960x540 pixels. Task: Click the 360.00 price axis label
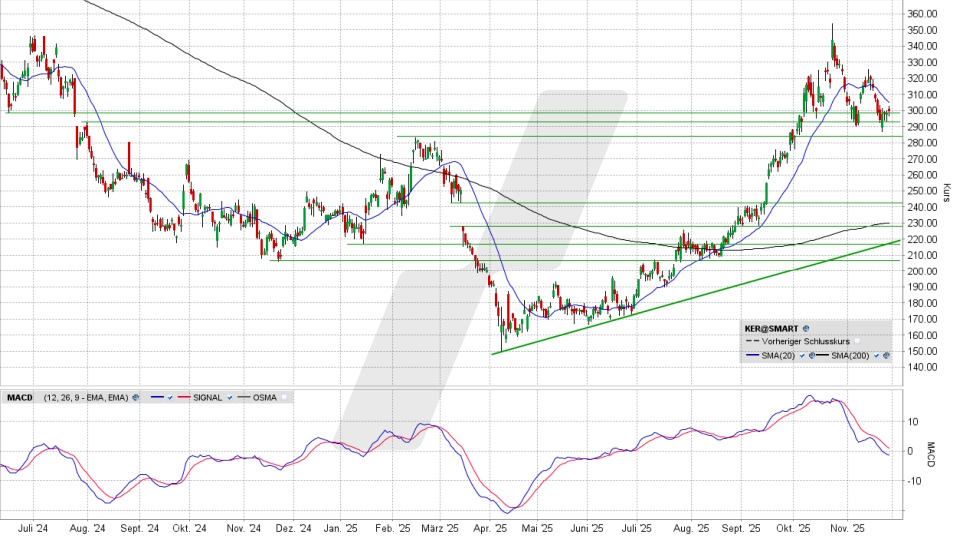click(921, 14)
